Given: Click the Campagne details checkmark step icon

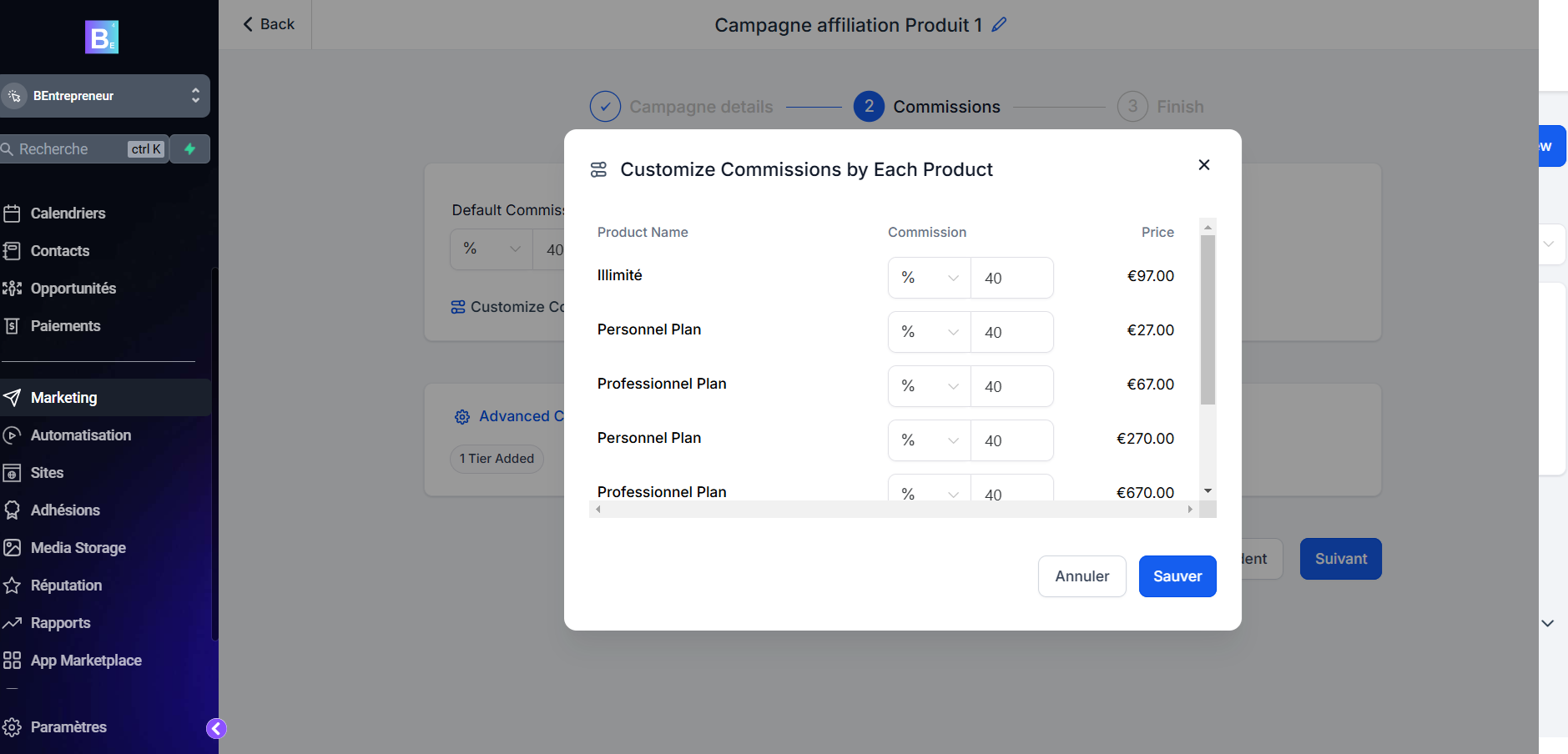Looking at the screenshot, I should 605,107.
